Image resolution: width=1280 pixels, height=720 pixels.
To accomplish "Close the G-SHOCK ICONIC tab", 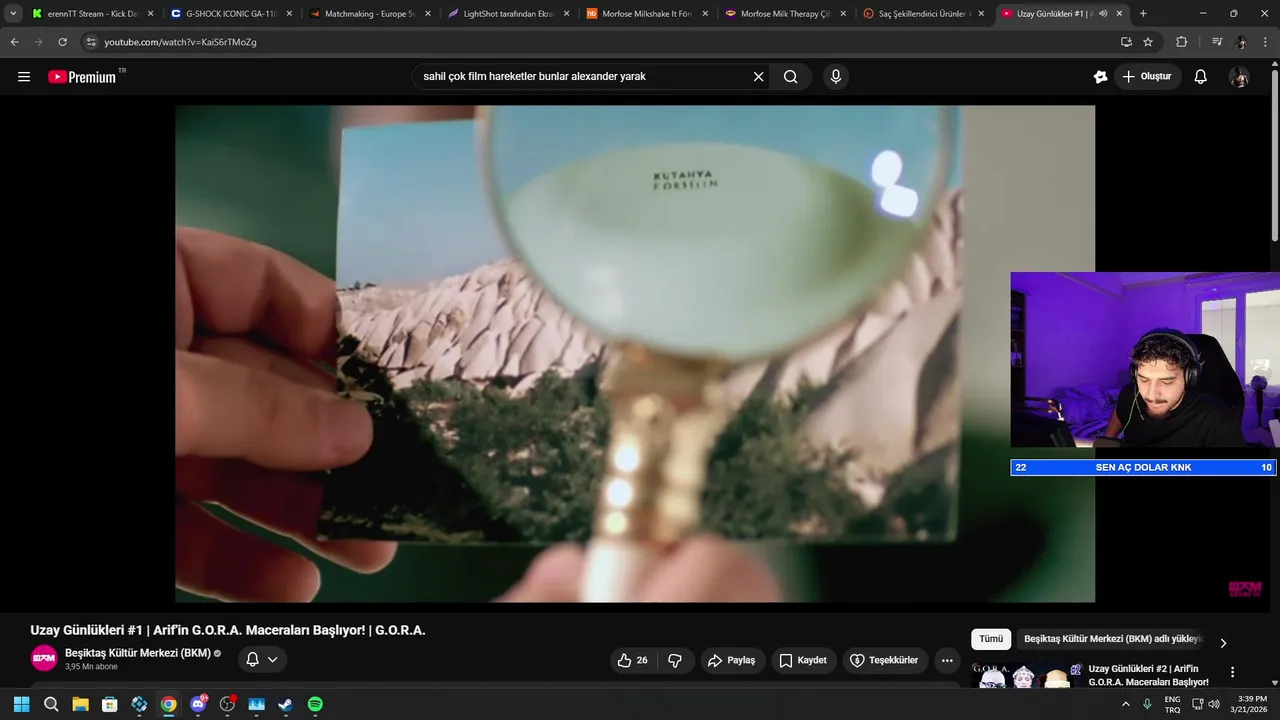I will tap(289, 13).
